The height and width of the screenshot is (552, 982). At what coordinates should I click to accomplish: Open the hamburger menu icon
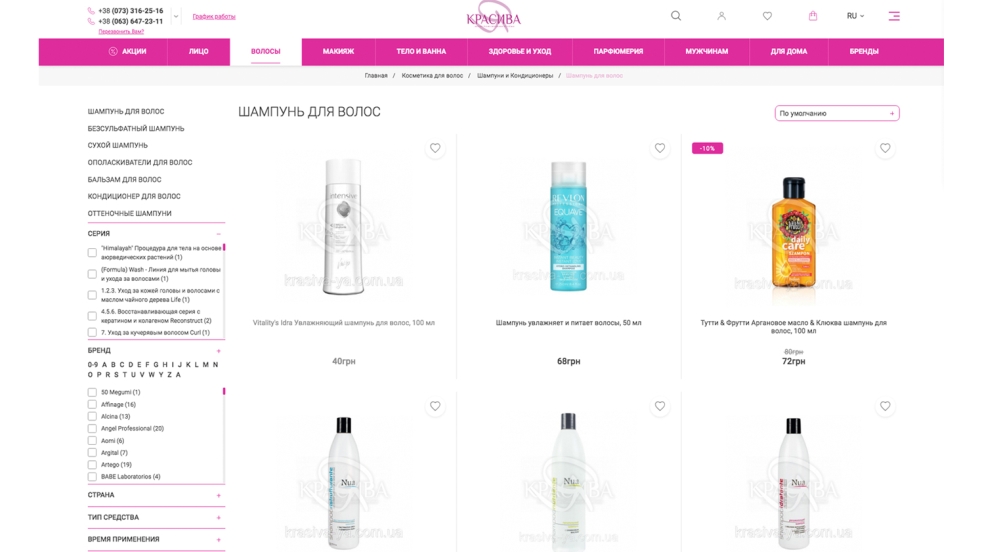[894, 16]
